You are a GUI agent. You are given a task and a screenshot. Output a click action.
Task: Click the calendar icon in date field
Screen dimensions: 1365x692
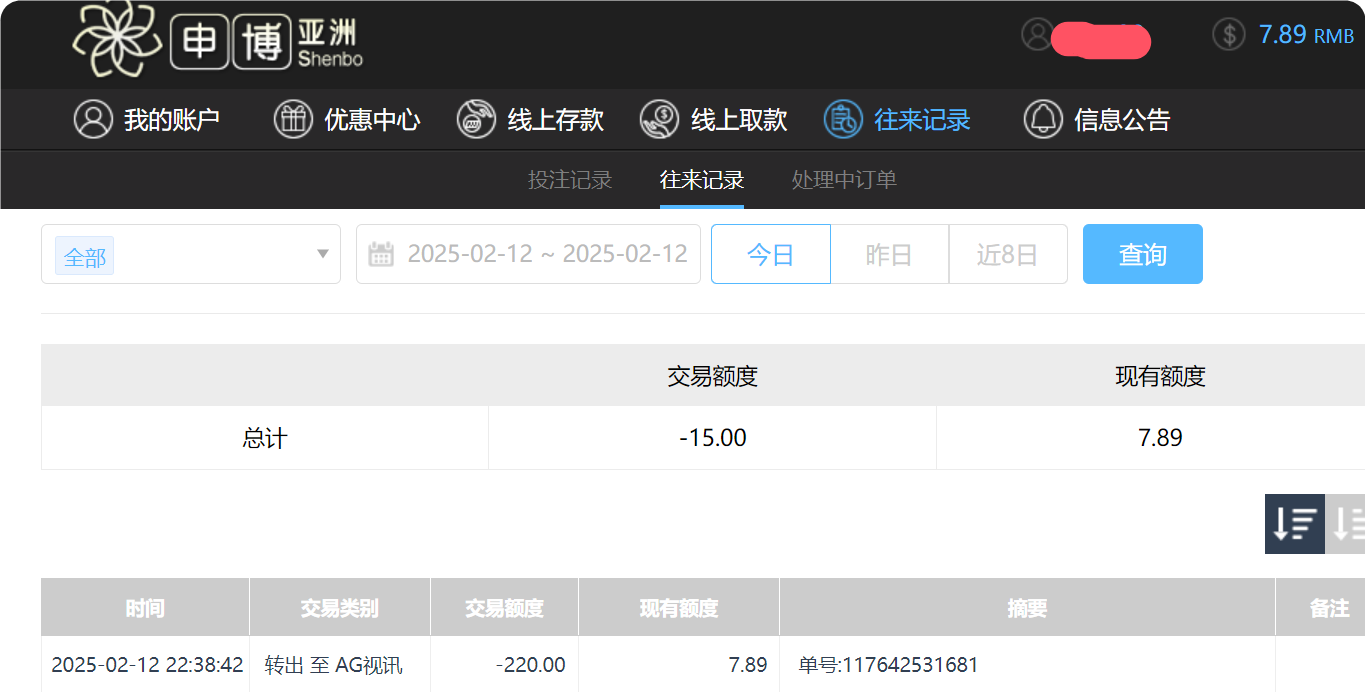pyautogui.click(x=380, y=254)
